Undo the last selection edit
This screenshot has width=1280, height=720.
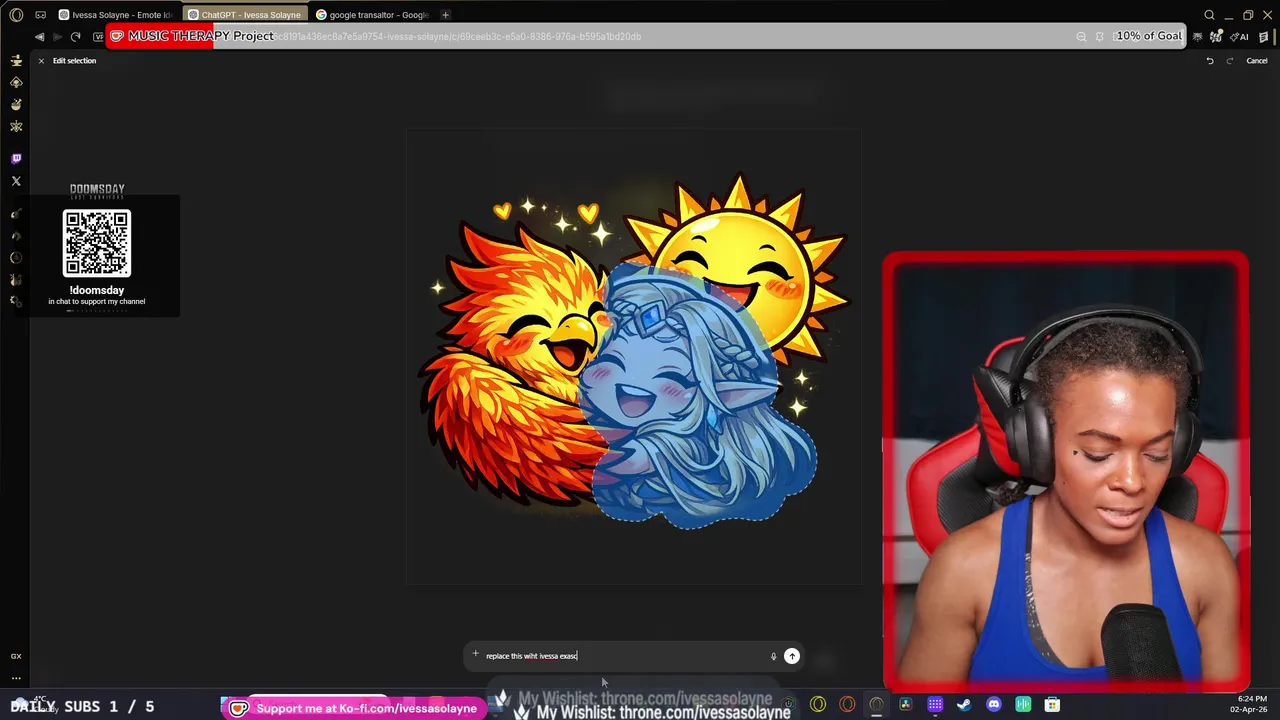(x=1210, y=61)
